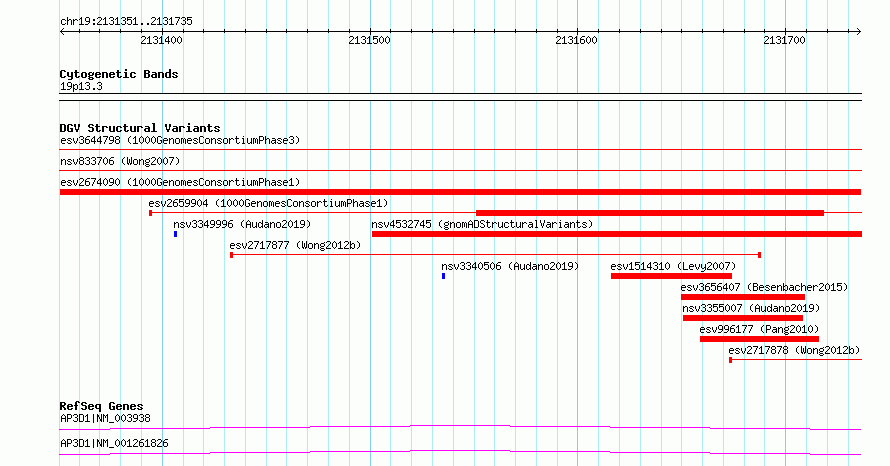
Task: Open nsv4532745 (gnomADStructuralVariants) label
Action: (x=482, y=224)
